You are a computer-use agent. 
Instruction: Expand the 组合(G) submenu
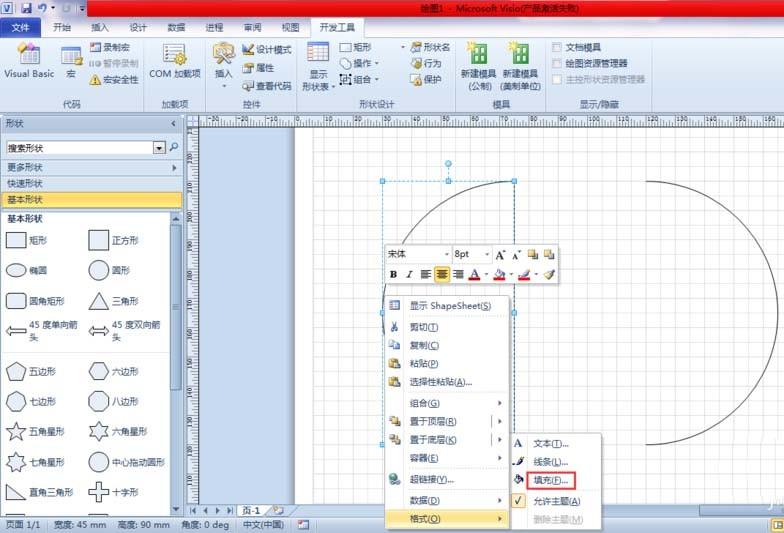pyautogui.click(x=447, y=403)
